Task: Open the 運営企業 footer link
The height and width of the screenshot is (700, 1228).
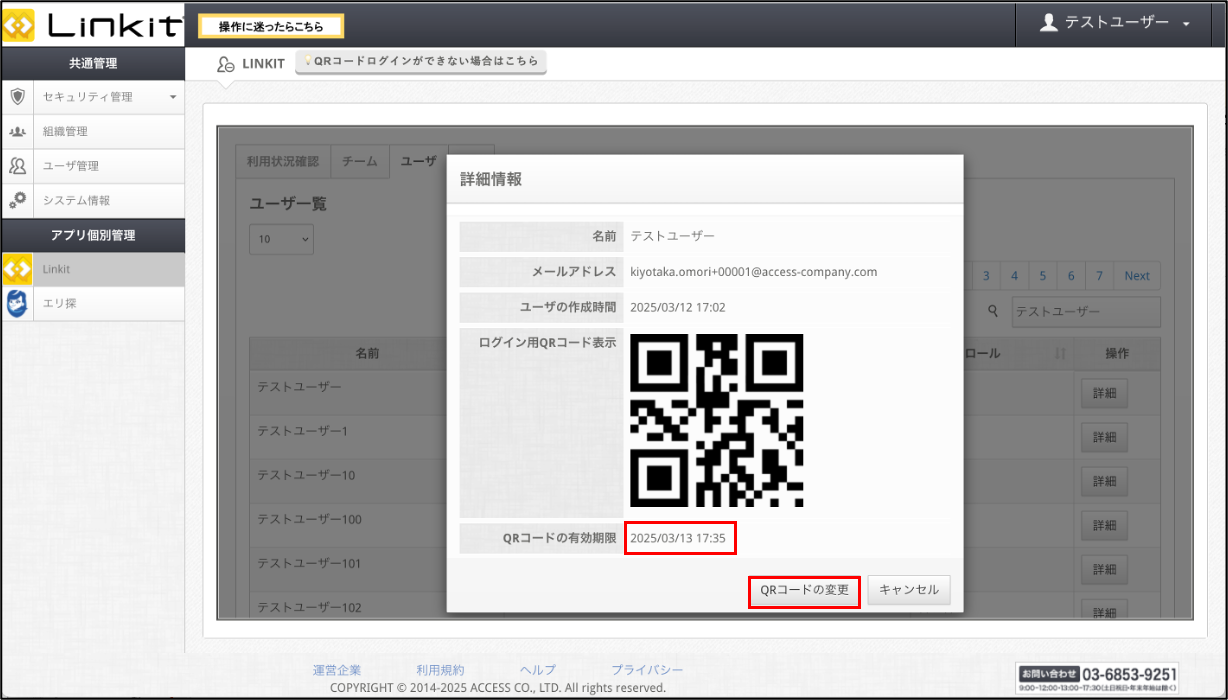Action: point(337,670)
